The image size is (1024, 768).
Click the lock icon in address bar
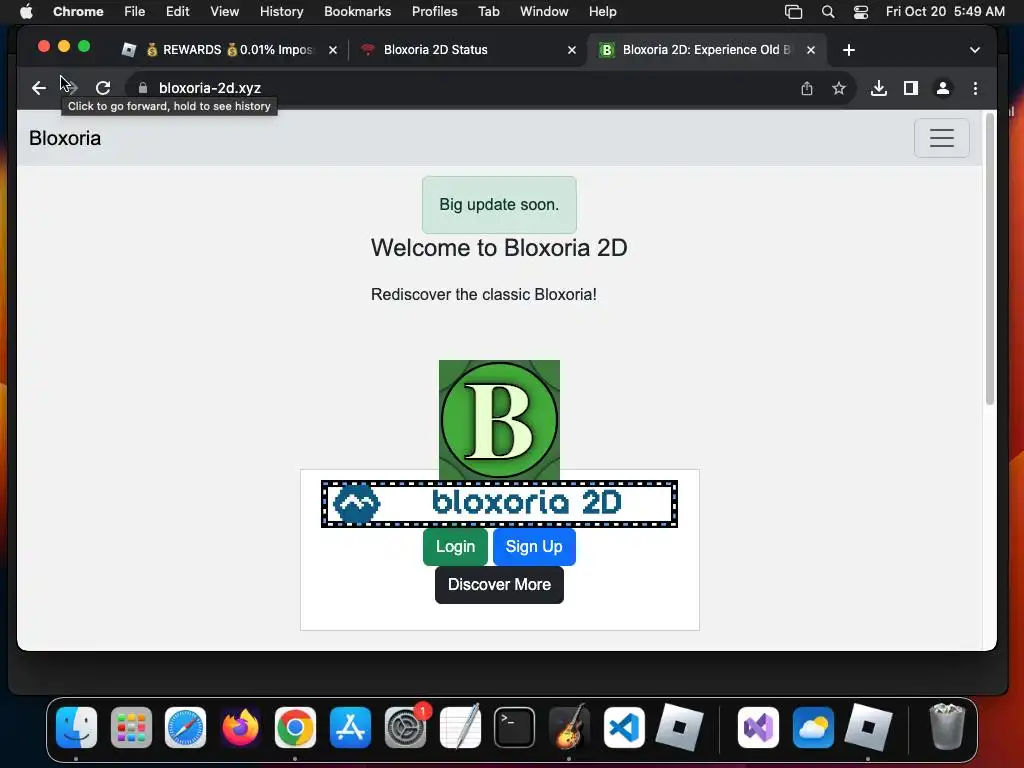[143, 88]
